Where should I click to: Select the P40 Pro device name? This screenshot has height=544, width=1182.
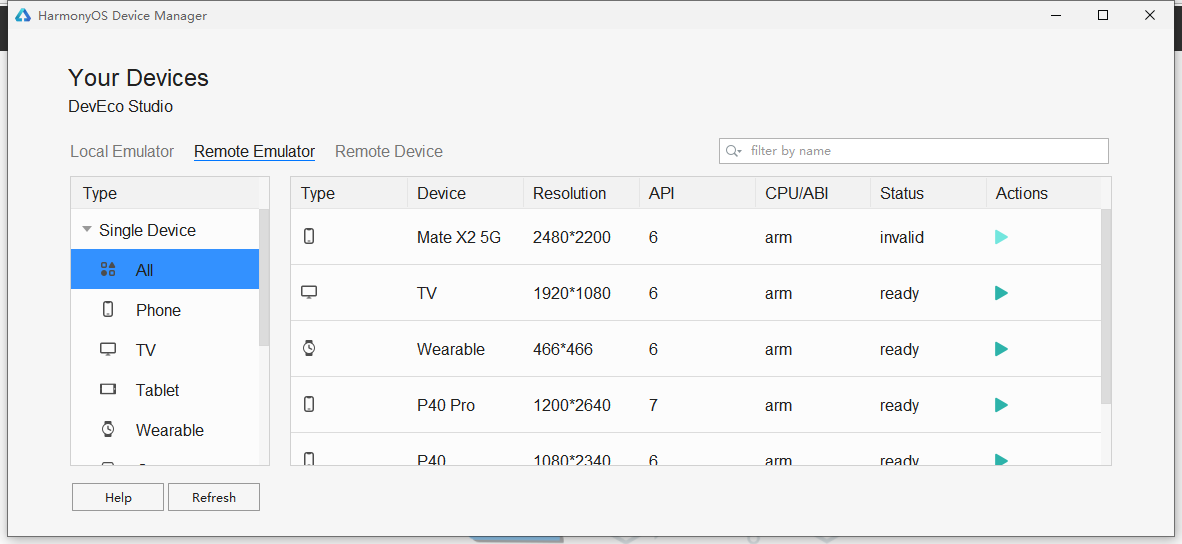click(446, 405)
